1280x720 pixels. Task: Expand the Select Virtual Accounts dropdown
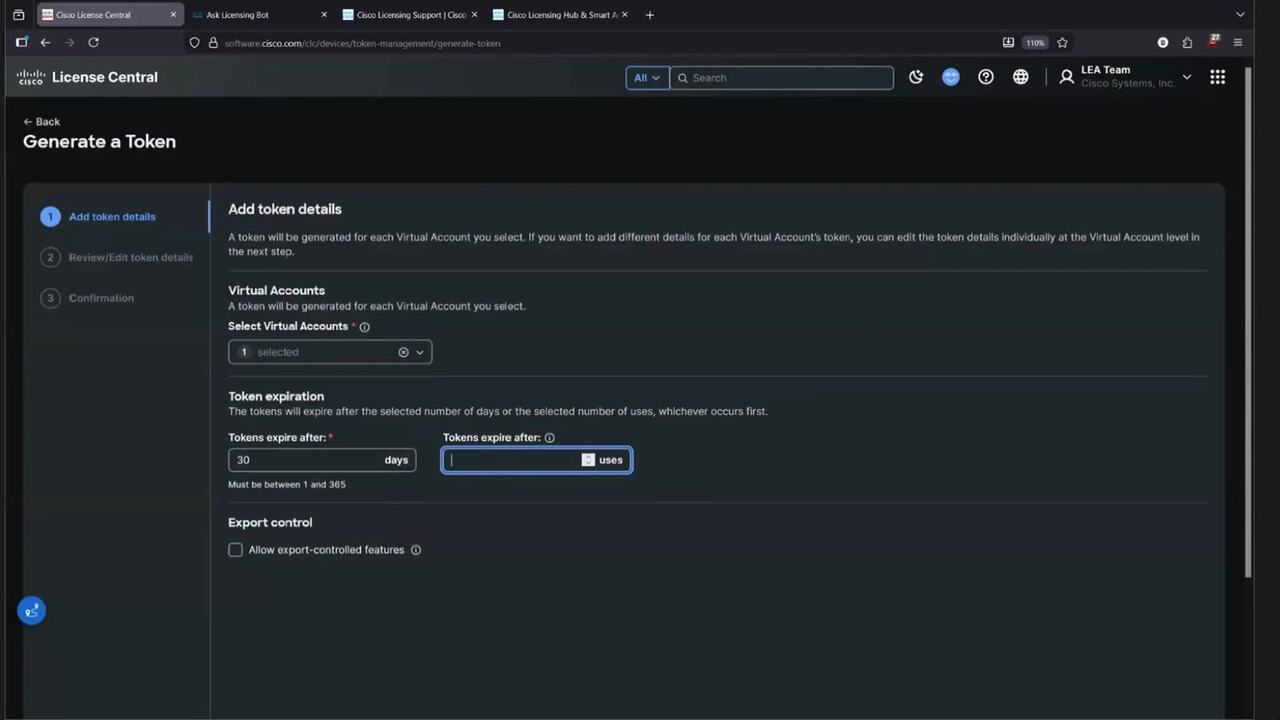coord(420,352)
